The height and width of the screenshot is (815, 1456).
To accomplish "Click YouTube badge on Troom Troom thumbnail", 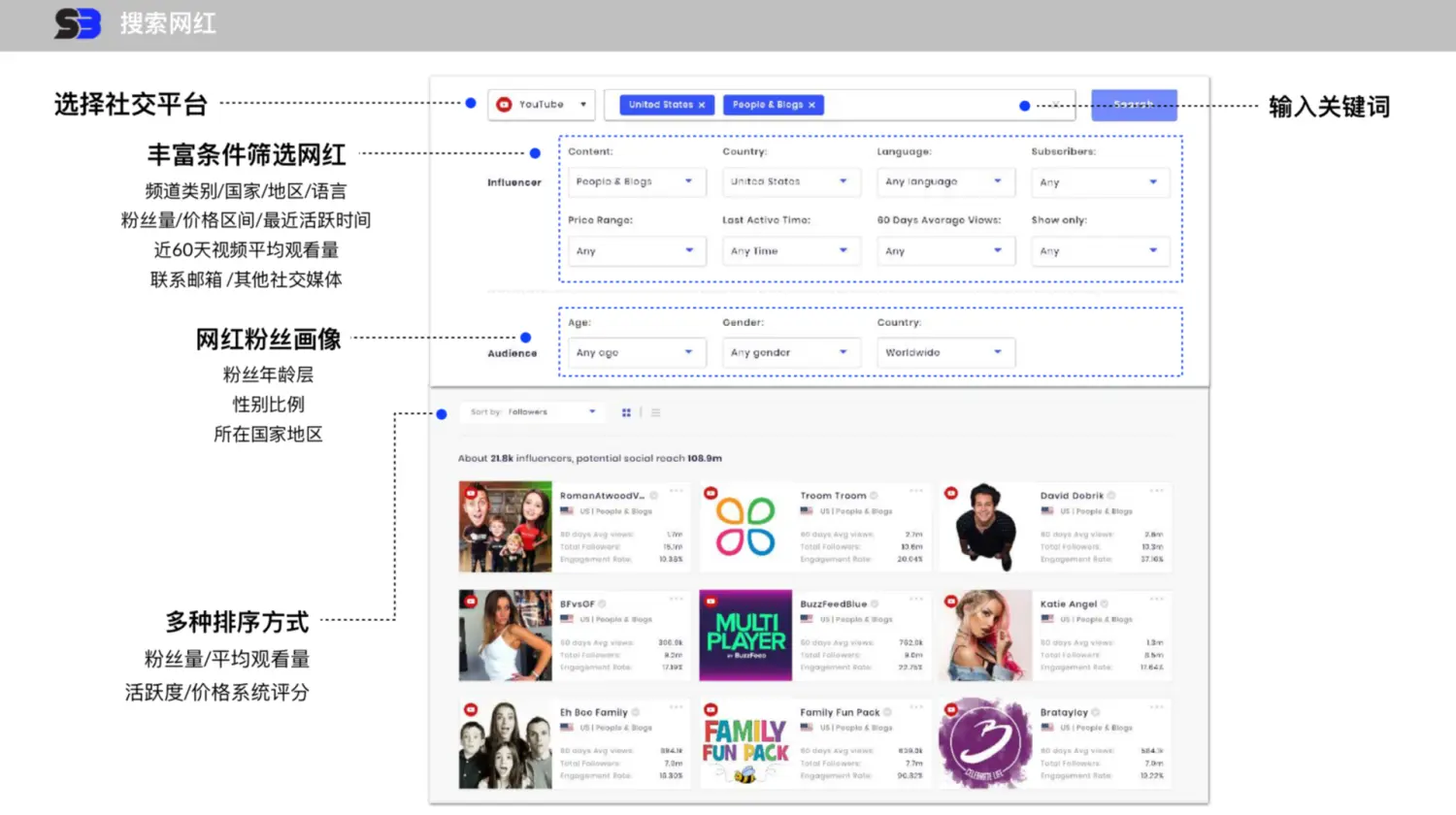I will coord(711,493).
